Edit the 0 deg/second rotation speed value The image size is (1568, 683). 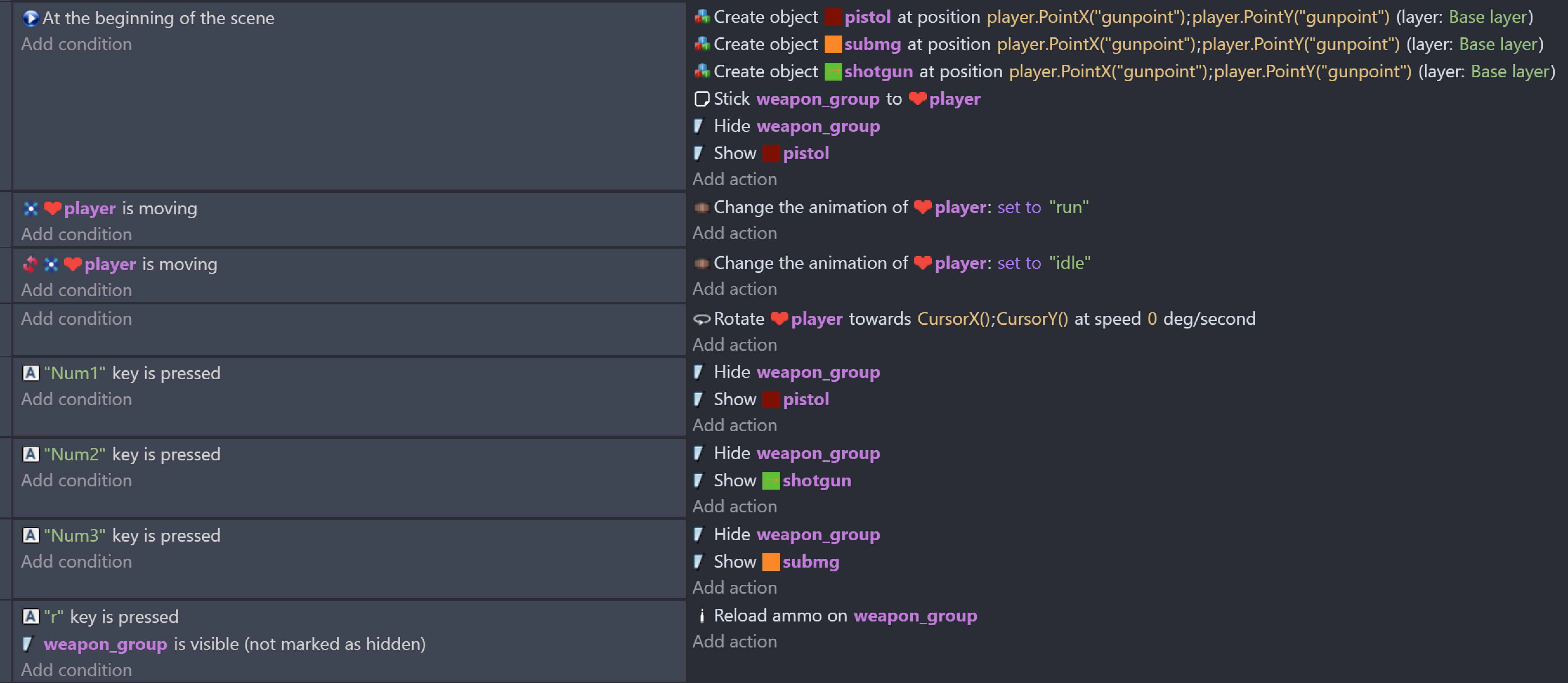[x=1151, y=319]
